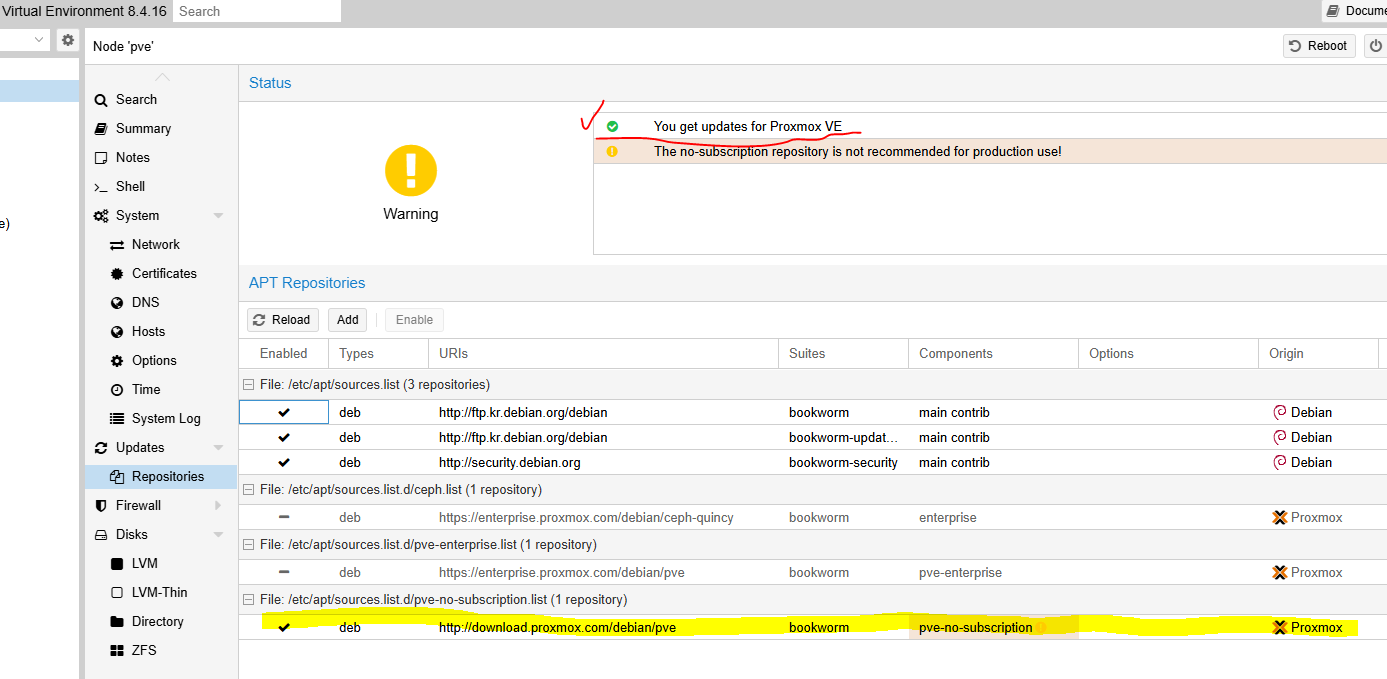Collapse the Disks submenu arrow
The height and width of the screenshot is (679, 1387).
tap(218, 534)
